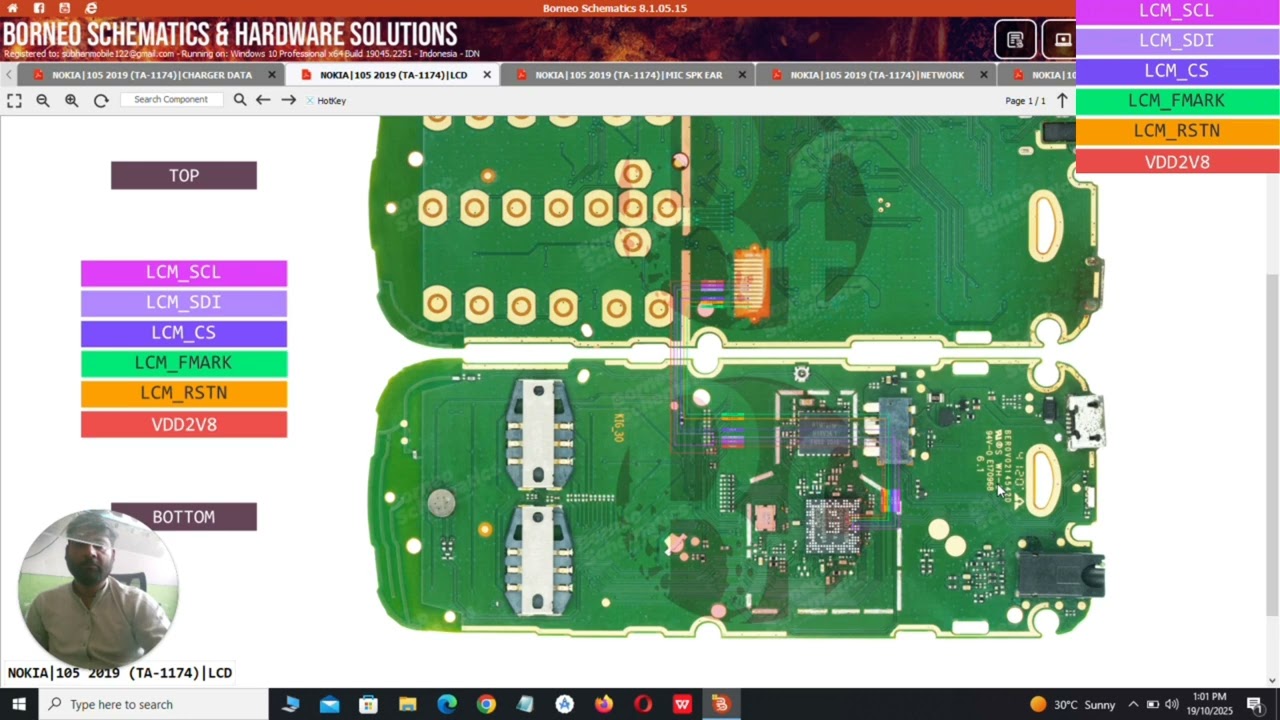Image resolution: width=1280 pixels, height=720 pixels.
Task: Click the up arrow beside Page 1/1
Action: pos(1063,100)
